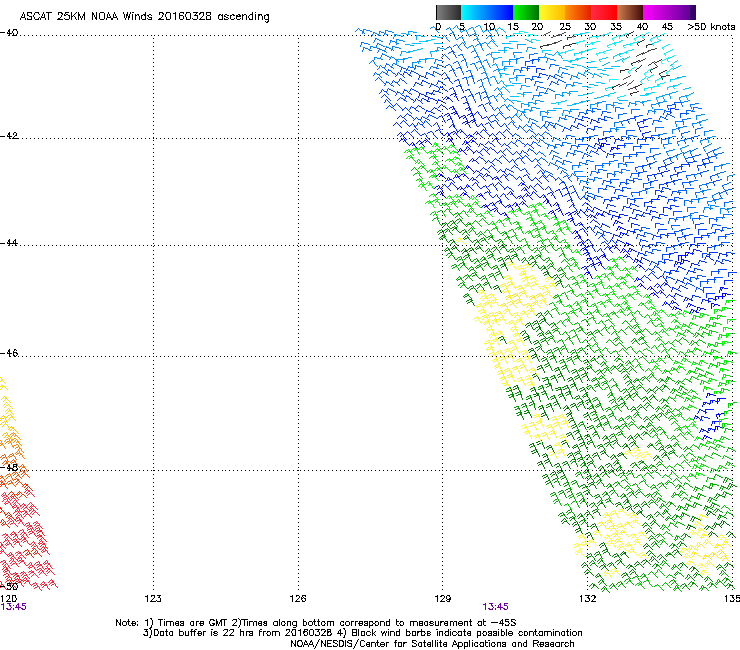The image size is (740, 650).
Task: Click the longitude label 123
Action: pyautogui.click(x=153, y=599)
